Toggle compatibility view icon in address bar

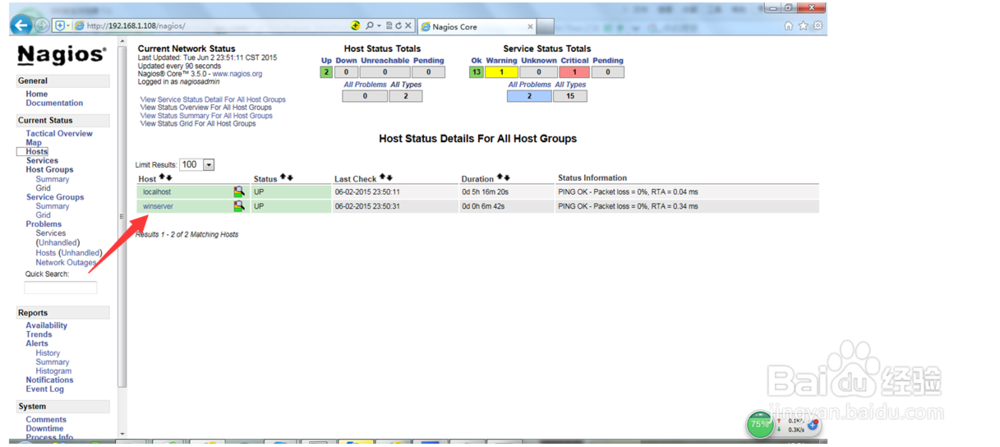[388, 26]
